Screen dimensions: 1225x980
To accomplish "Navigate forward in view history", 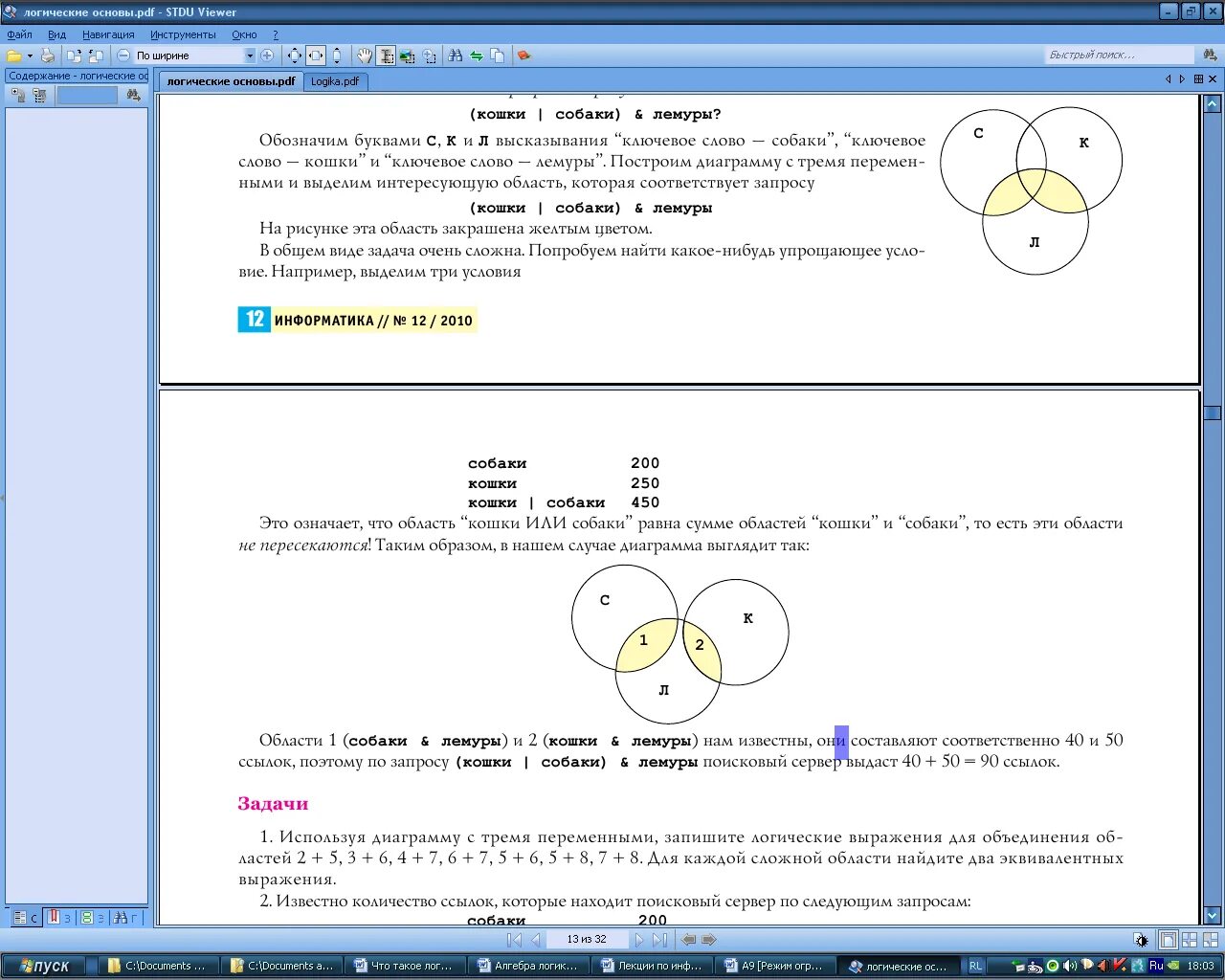I will pos(709,940).
